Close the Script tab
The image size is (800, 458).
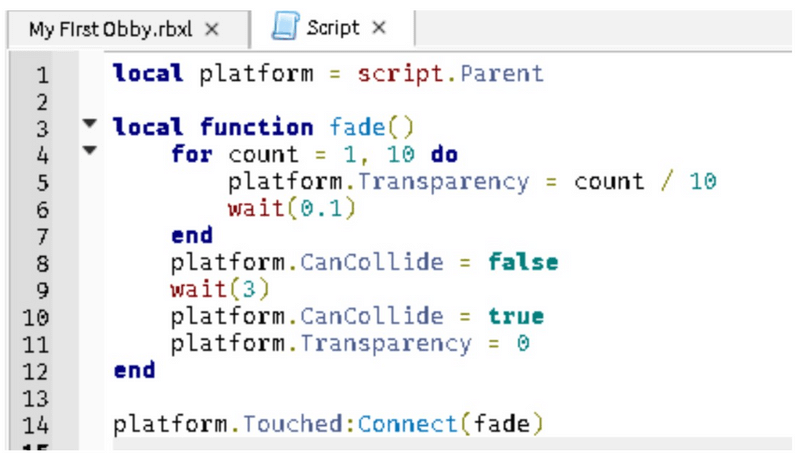379,28
